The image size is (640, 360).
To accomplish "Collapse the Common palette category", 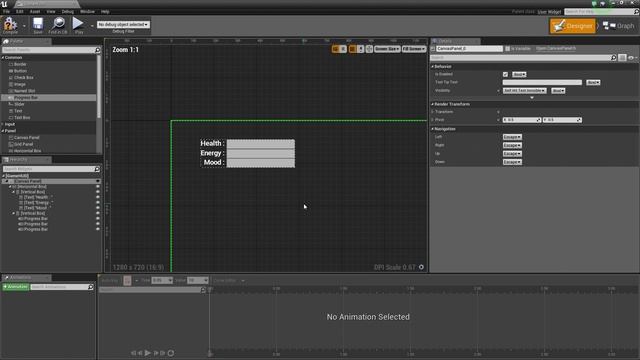I will (x=3, y=58).
